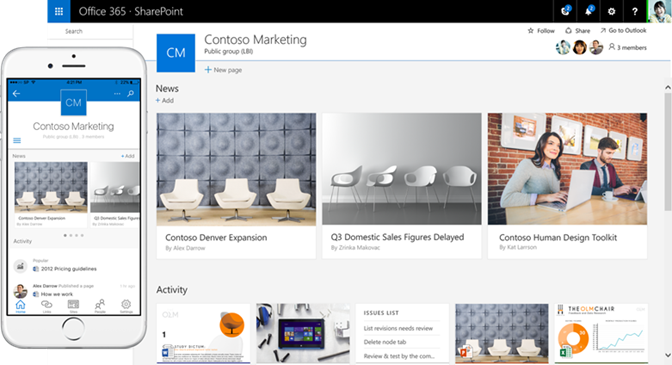Select the Sites tab on the phone
Screen dimensions: 672x365
73,306
